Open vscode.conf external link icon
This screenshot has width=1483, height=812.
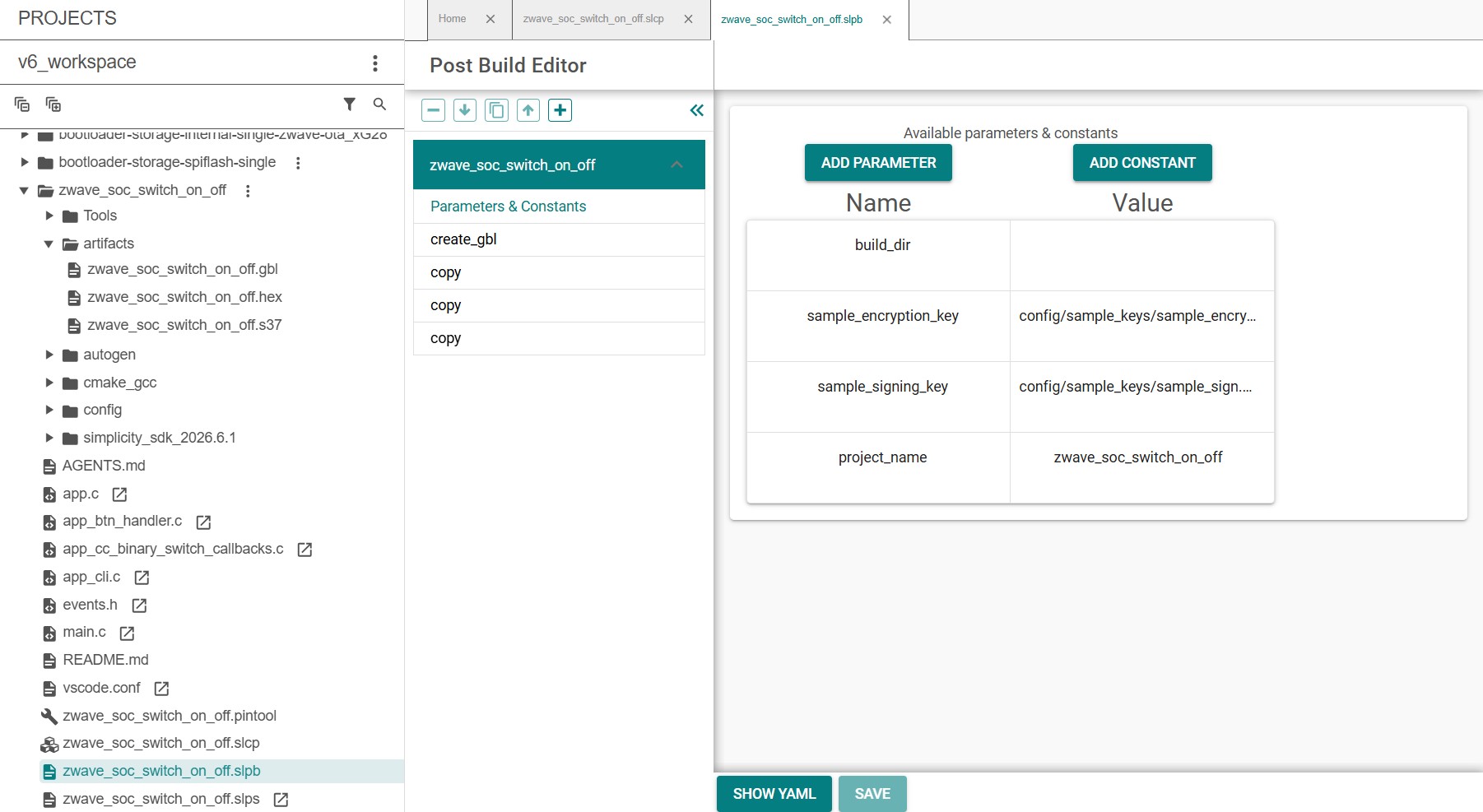coord(161,689)
